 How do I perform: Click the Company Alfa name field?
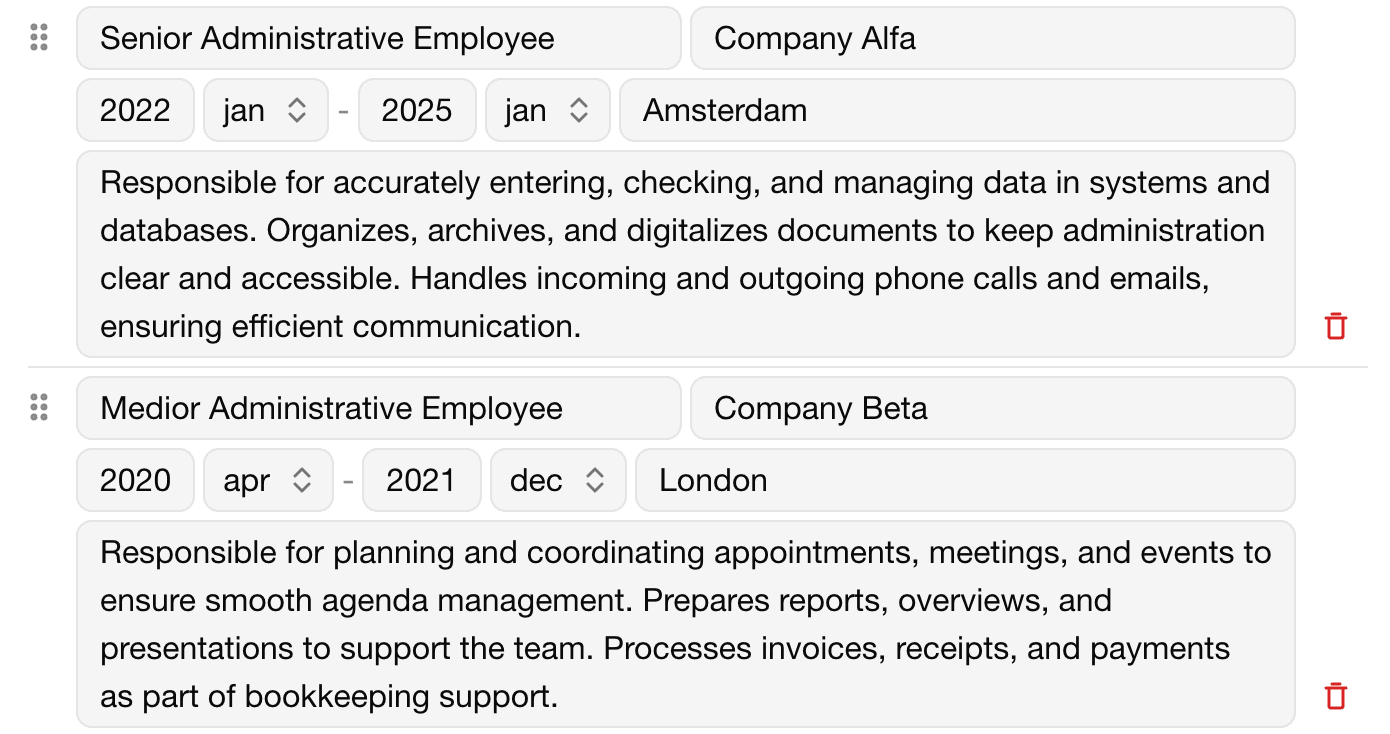pyautogui.click(x=992, y=38)
